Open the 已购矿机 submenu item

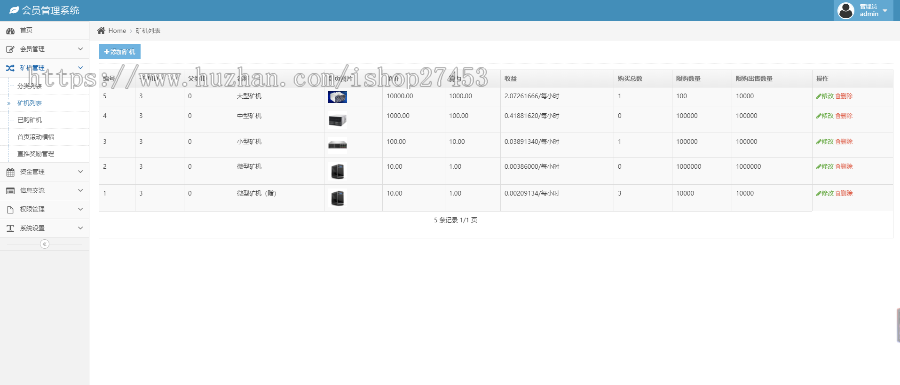30,120
